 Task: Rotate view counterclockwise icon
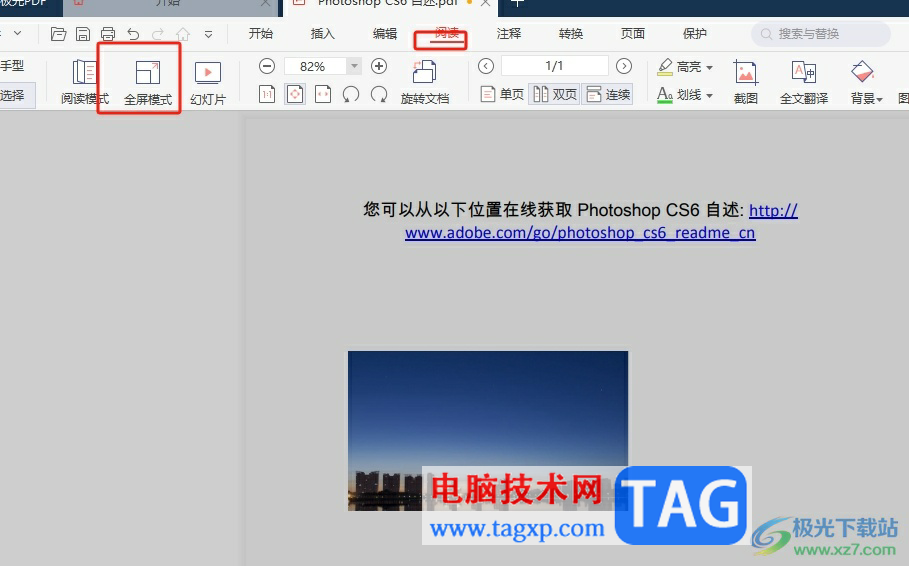coord(351,94)
